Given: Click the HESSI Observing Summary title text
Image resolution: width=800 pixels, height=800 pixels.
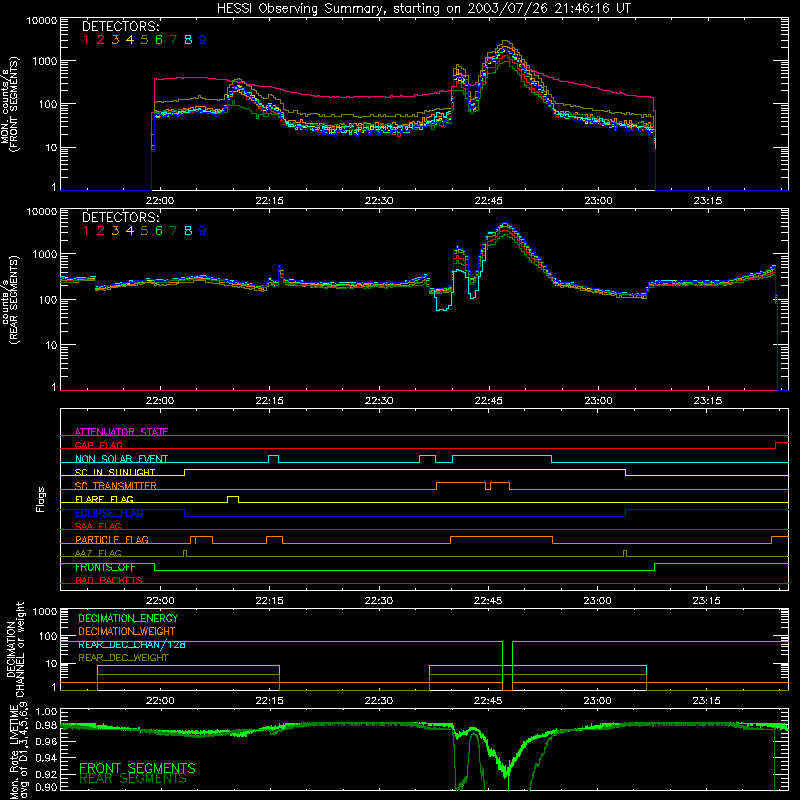Looking at the screenshot, I should click(x=423, y=9).
